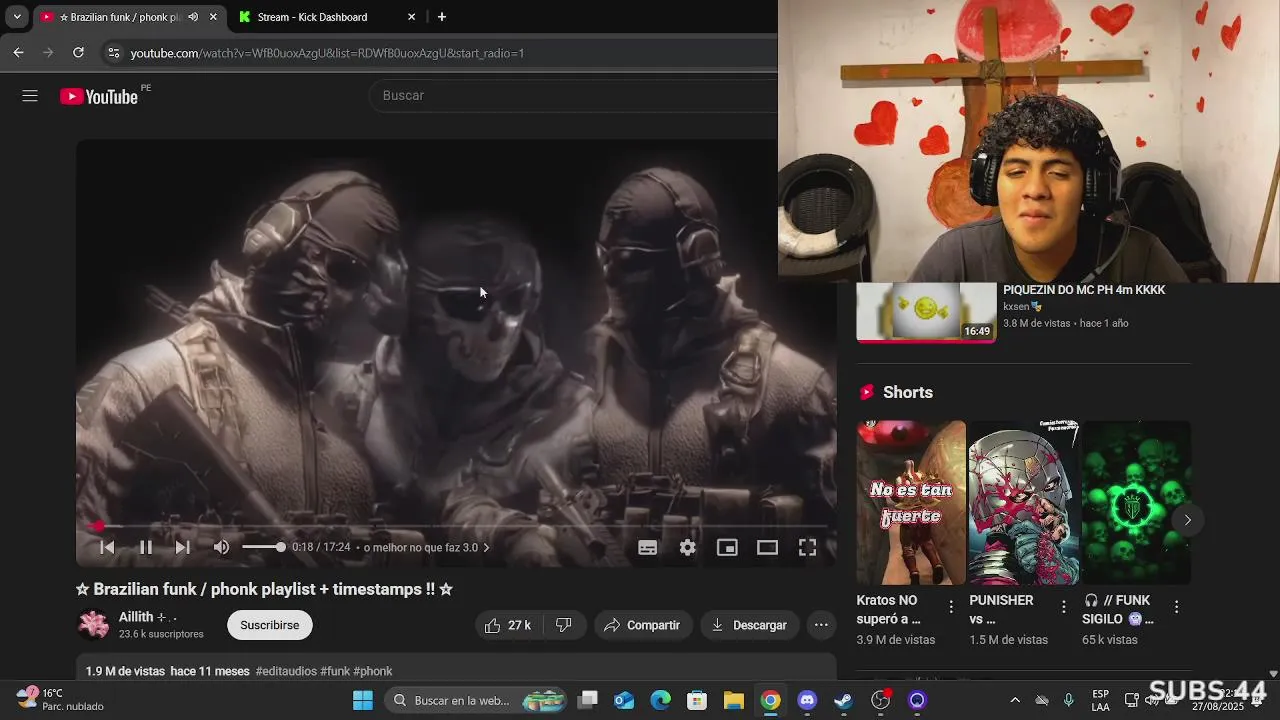Open more actions three-dot menu under video
Screen dimensions: 1280x720
click(x=821, y=625)
